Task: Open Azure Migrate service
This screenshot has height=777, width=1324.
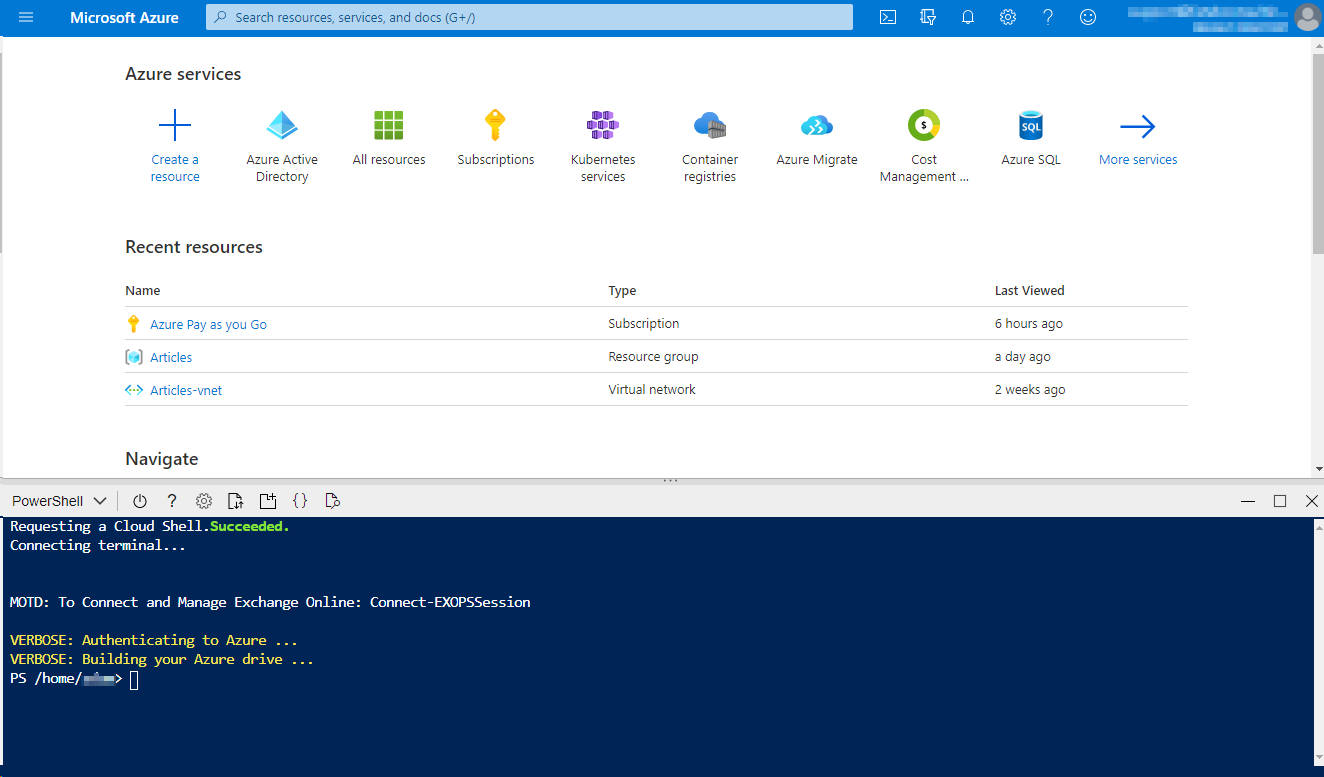Action: point(817,126)
